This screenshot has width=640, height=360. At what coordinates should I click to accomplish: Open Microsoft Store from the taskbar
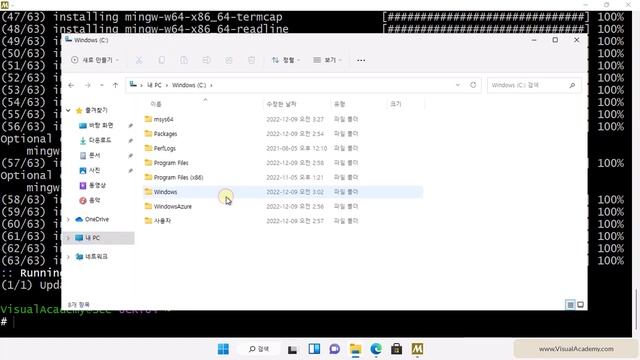pyautogui.click(x=396, y=349)
